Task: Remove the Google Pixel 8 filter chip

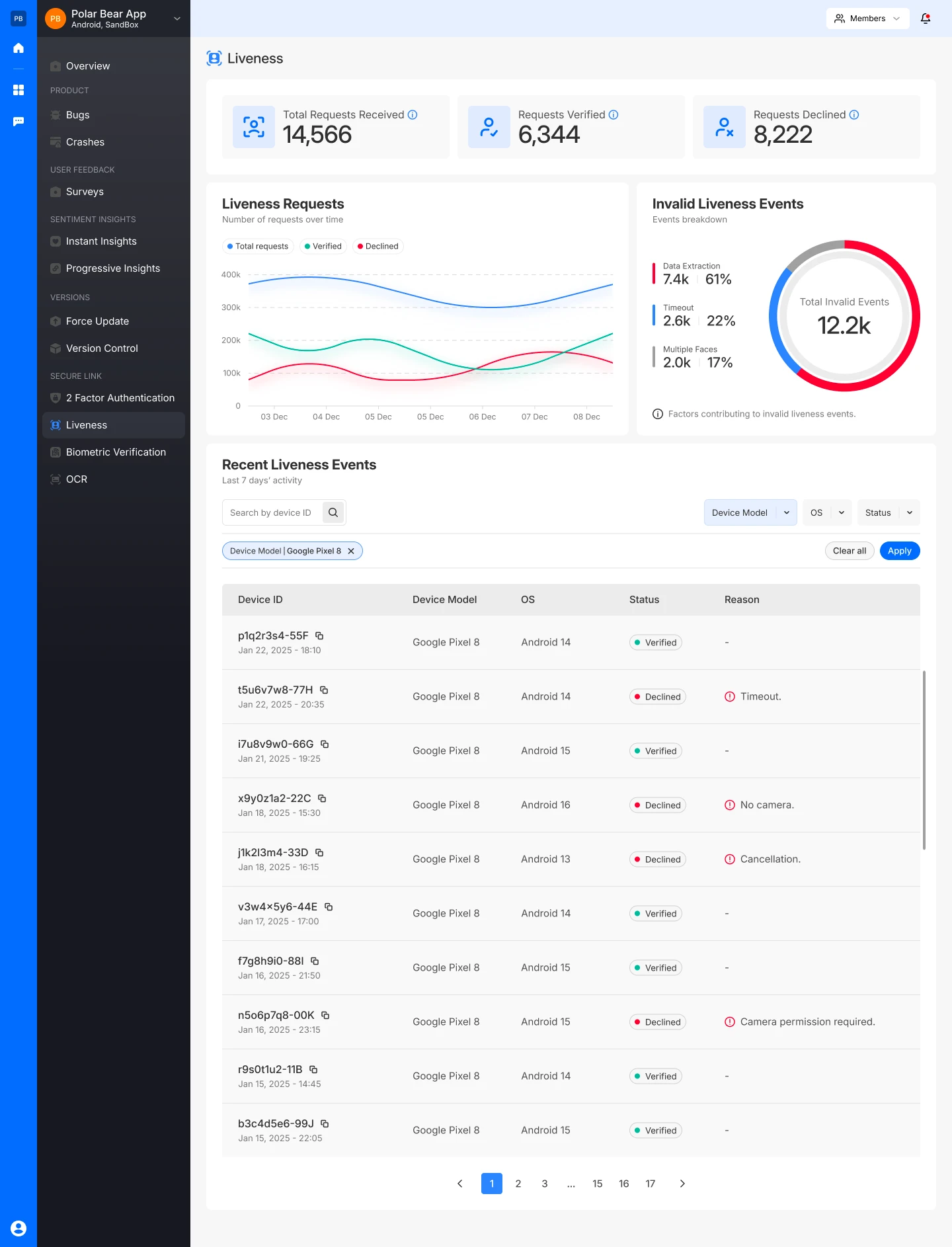Action: (351, 551)
